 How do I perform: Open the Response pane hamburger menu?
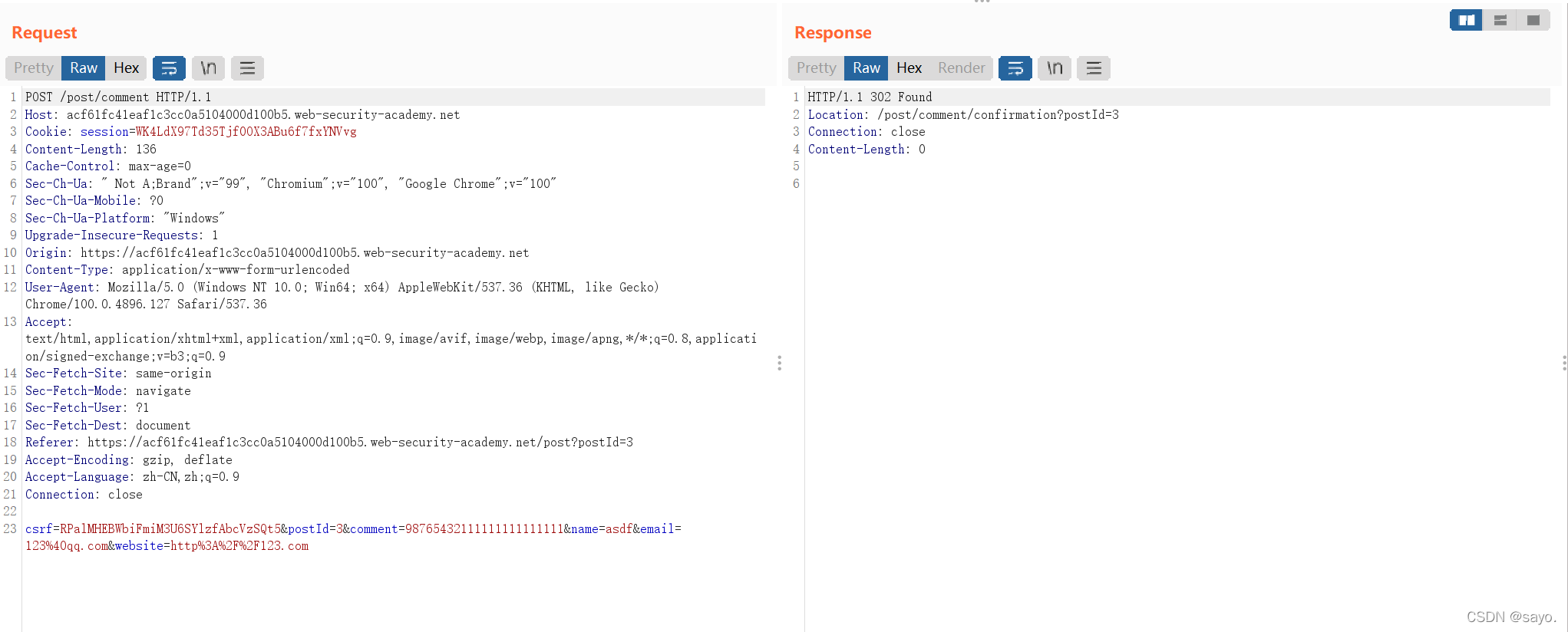(x=1094, y=68)
